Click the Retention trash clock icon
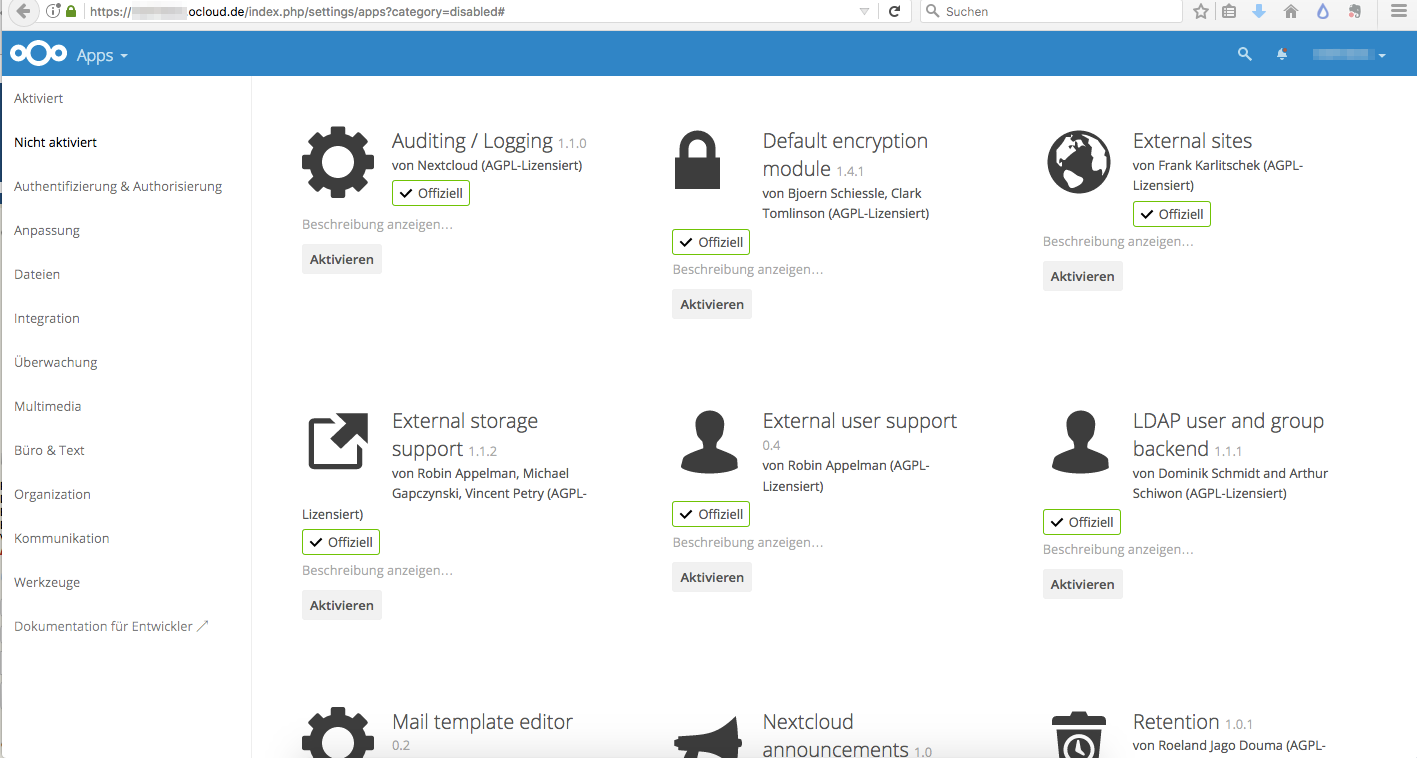Screen dimensions: 1417x758 click(x=1079, y=736)
